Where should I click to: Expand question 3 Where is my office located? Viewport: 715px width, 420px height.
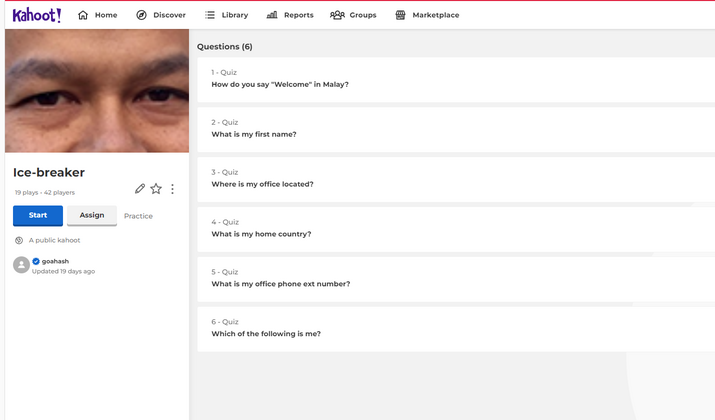point(456,180)
